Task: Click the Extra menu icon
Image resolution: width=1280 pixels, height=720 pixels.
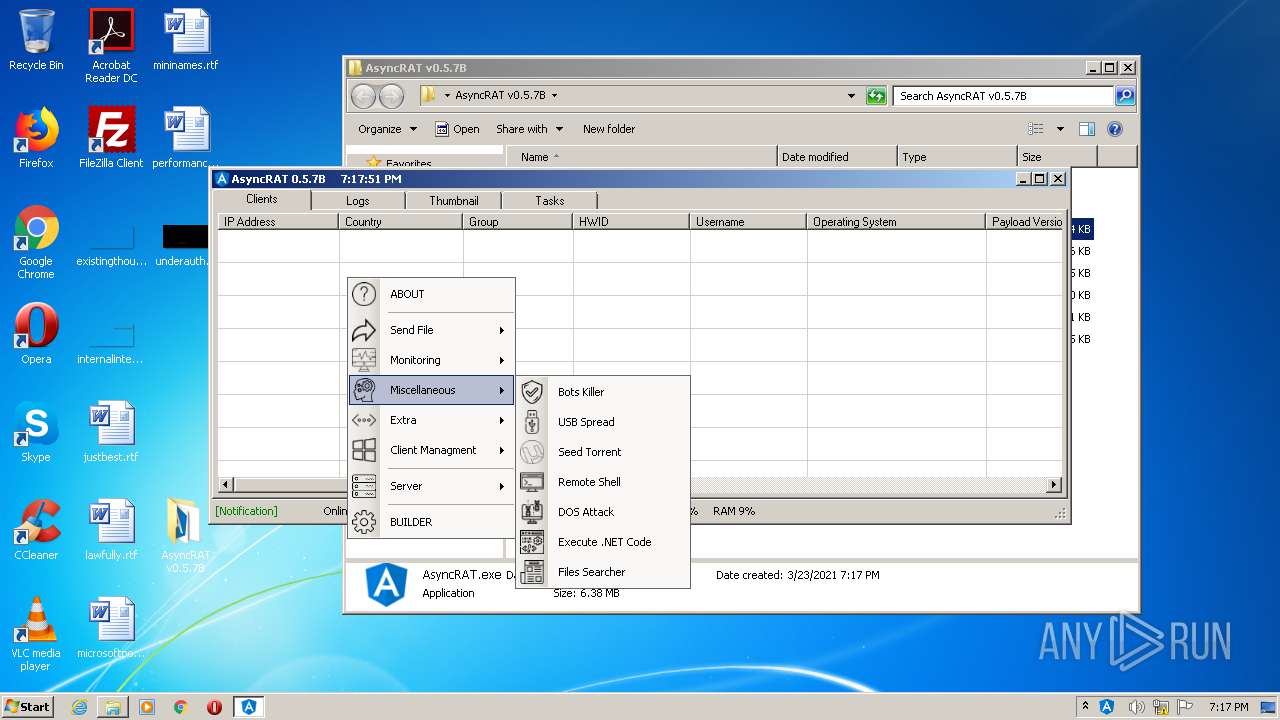Action: [x=364, y=420]
